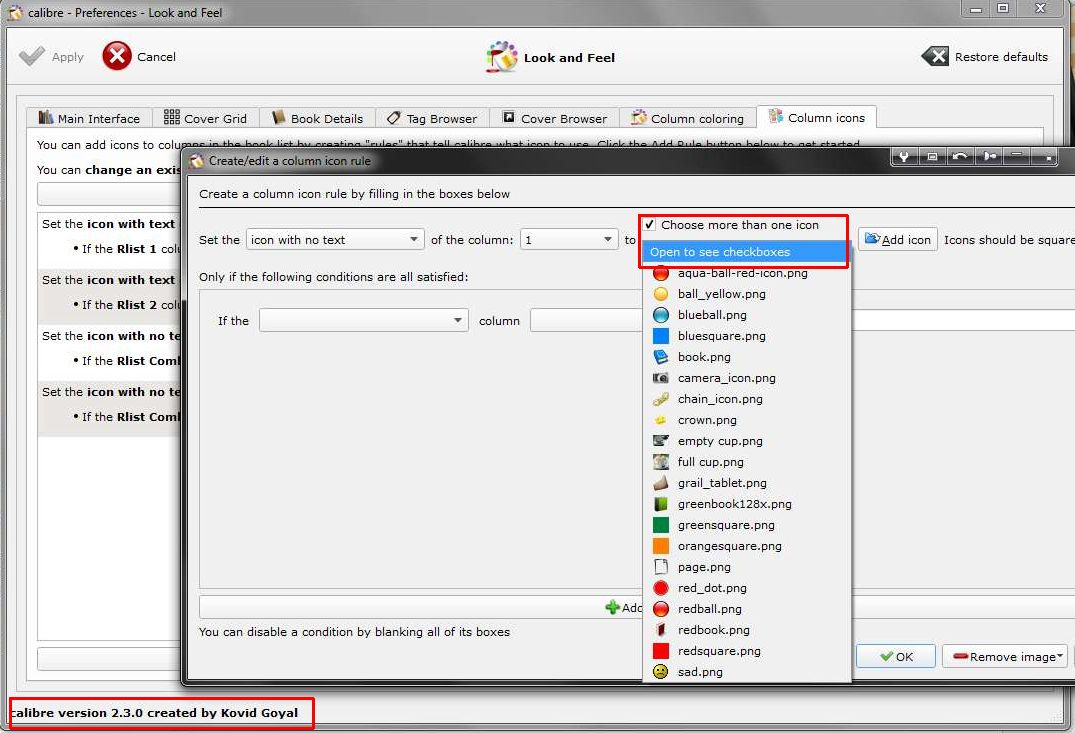Image resolution: width=1075 pixels, height=733 pixels.
Task: Select redball.png from the list
Action: (746, 609)
